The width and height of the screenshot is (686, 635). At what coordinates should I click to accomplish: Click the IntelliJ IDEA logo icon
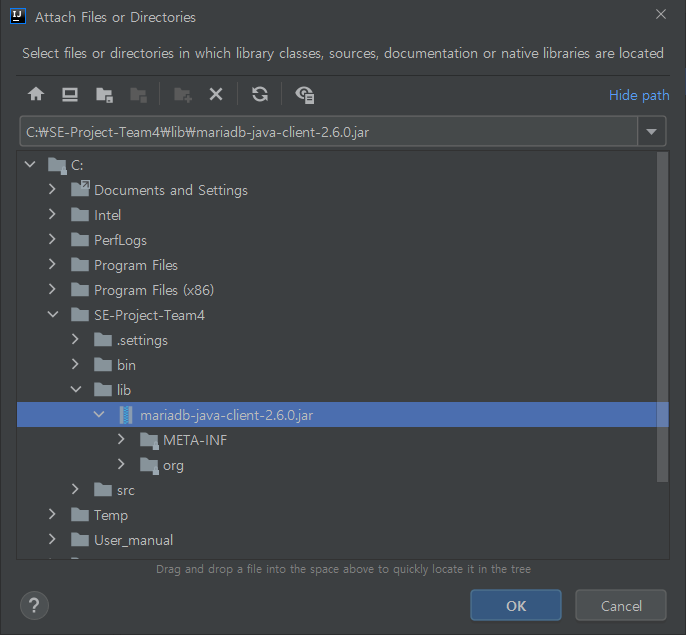point(18,17)
